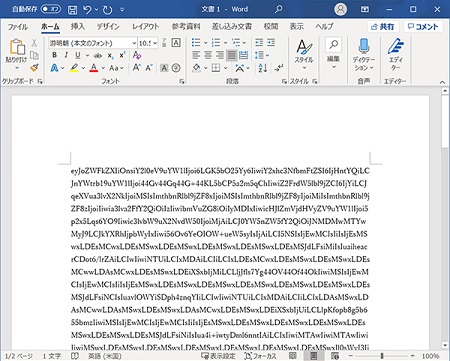Open the エディター editor button
This screenshot has height=361, width=450.
[x=395, y=55]
